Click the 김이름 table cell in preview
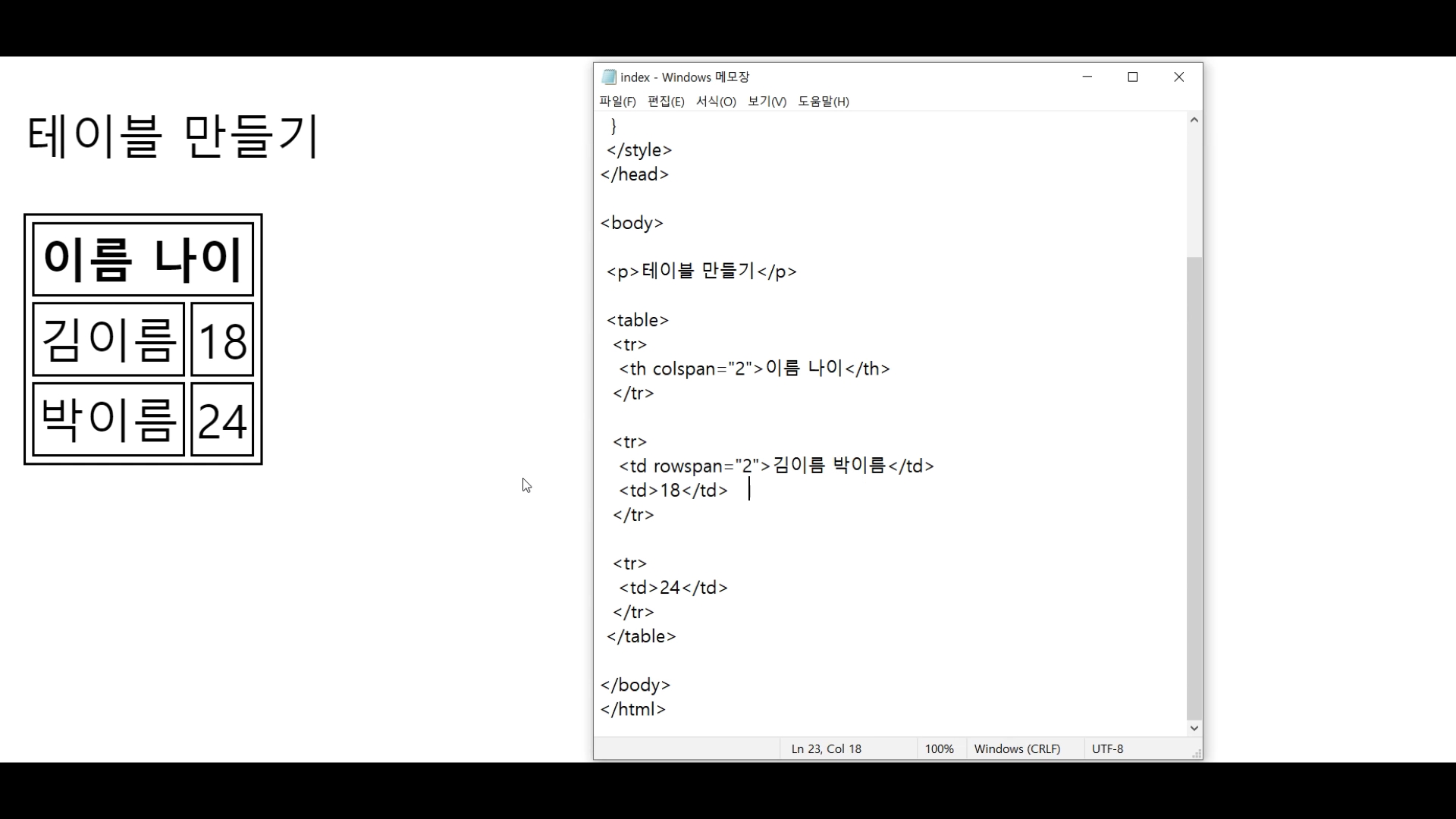1456x819 pixels. pyautogui.click(x=108, y=339)
